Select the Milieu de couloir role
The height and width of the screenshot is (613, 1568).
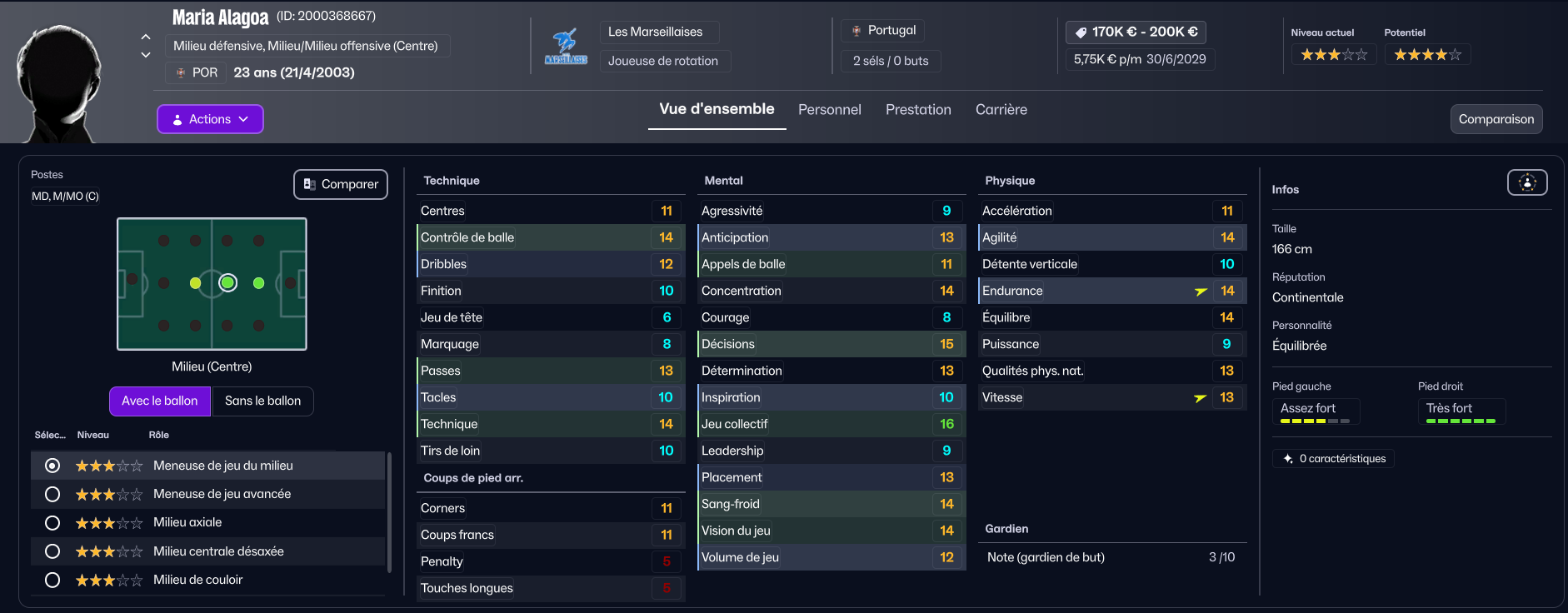52,581
